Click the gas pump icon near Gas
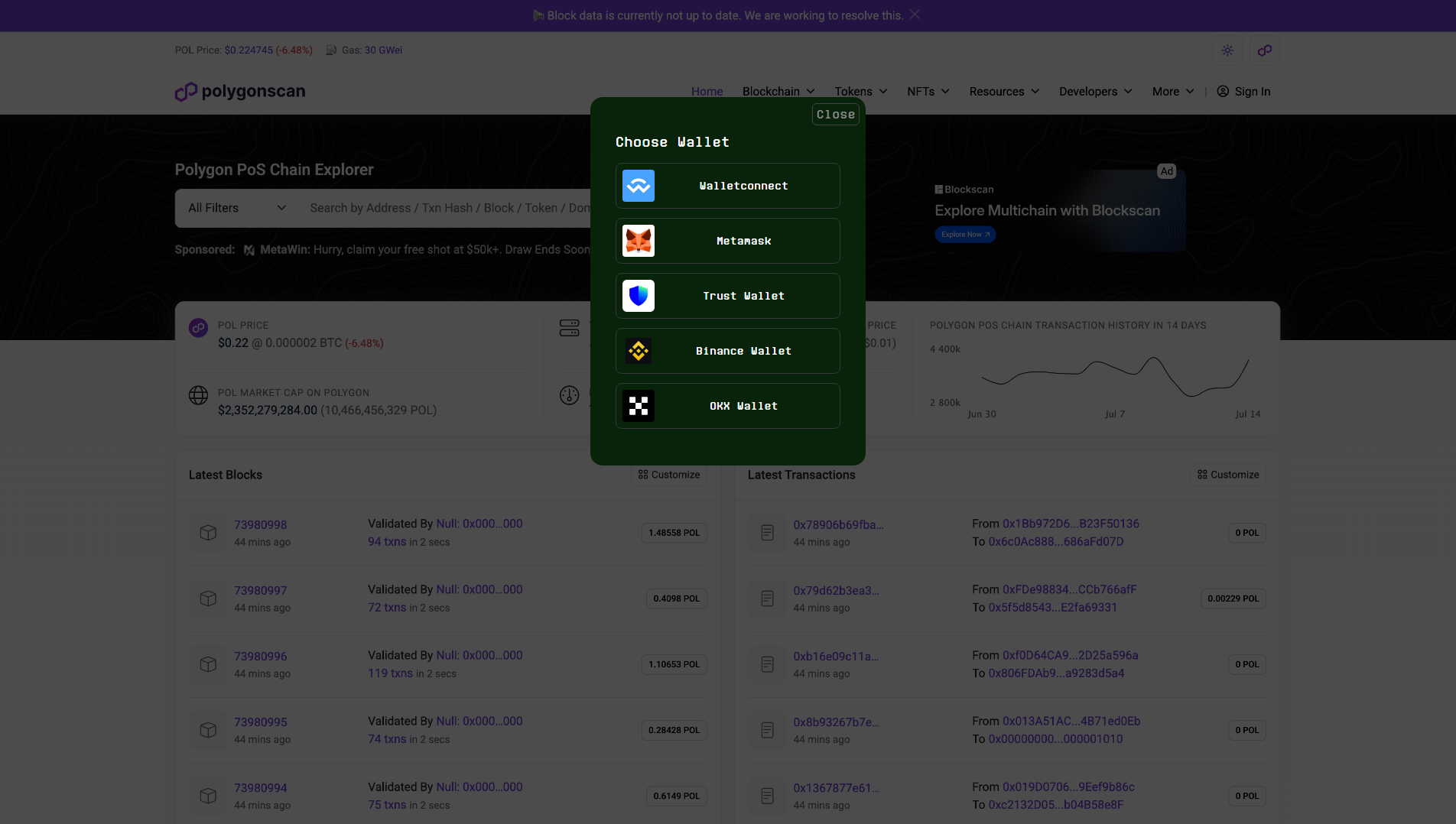1456x824 pixels. click(x=331, y=50)
